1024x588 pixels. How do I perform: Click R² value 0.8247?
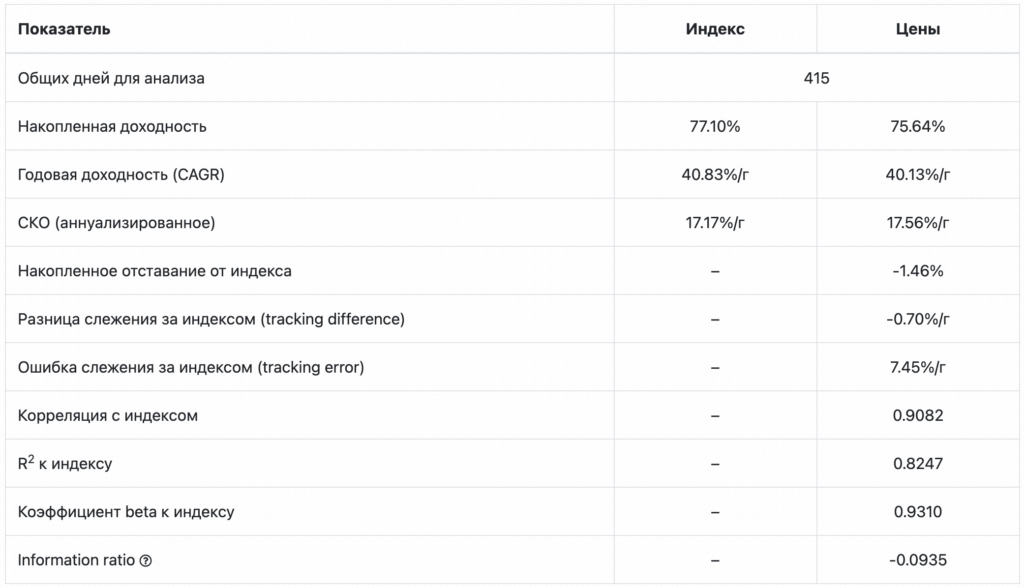[918, 464]
